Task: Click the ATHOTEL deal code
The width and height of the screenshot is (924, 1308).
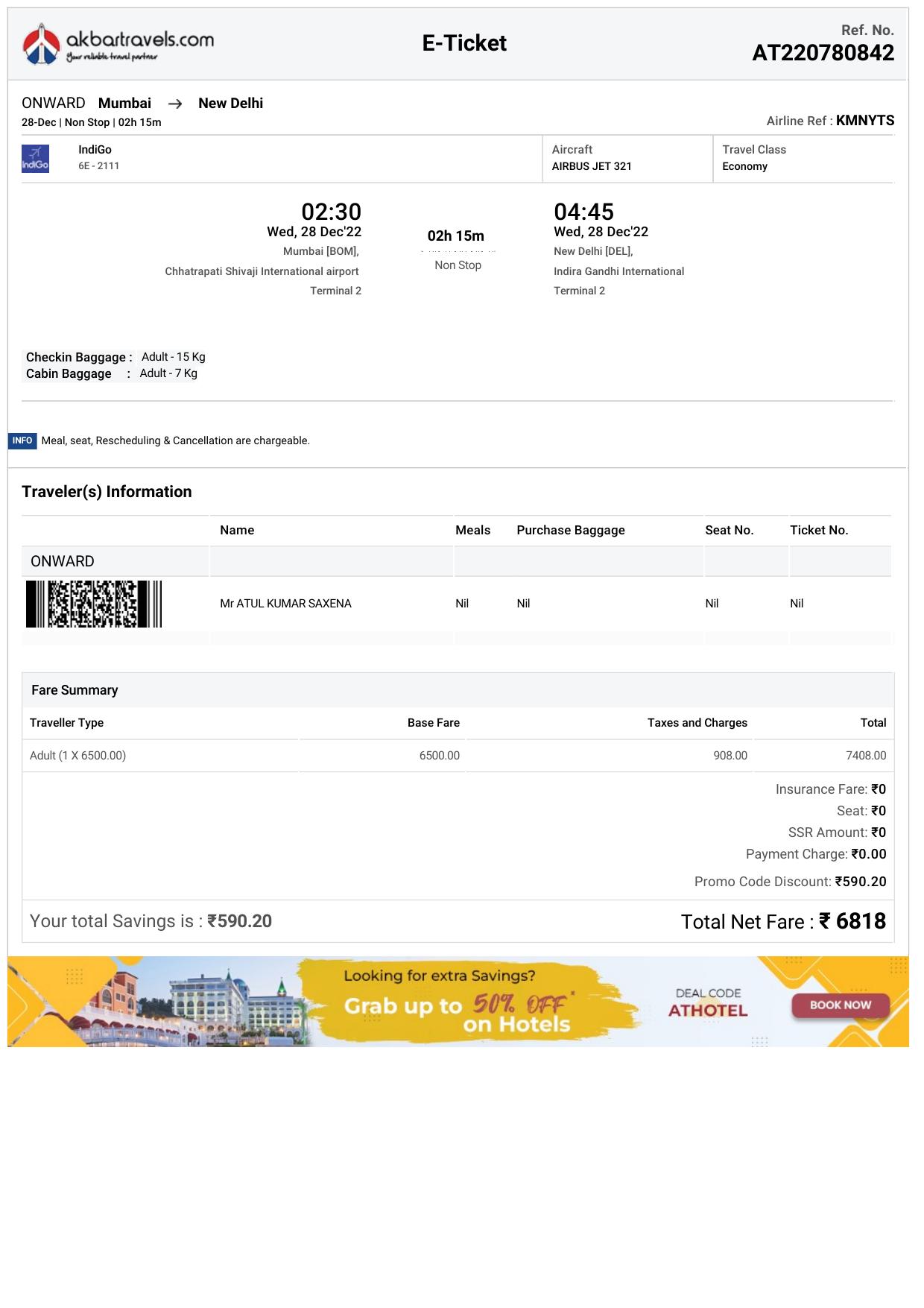Action: [707, 1011]
